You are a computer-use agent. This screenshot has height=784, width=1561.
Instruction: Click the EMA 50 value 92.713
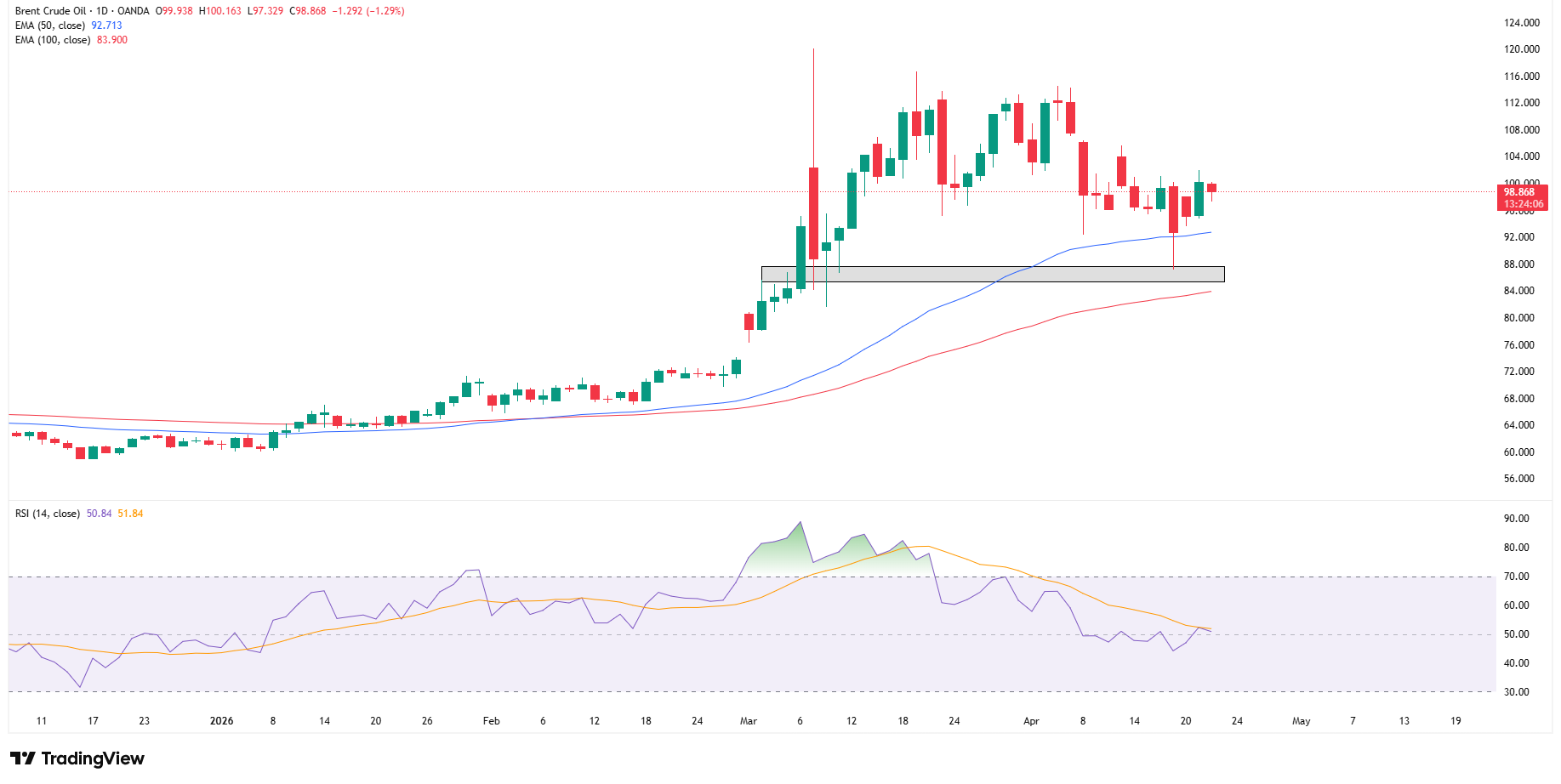click(x=106, y=26)
